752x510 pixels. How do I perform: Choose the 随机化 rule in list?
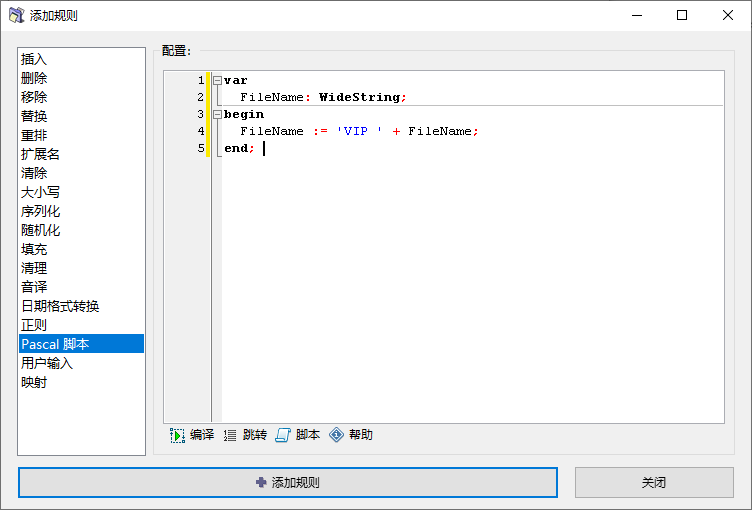click(81, 230)
